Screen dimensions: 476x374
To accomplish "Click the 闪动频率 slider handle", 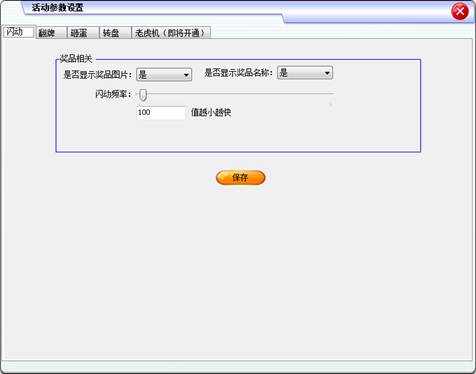I will [143, 95].
